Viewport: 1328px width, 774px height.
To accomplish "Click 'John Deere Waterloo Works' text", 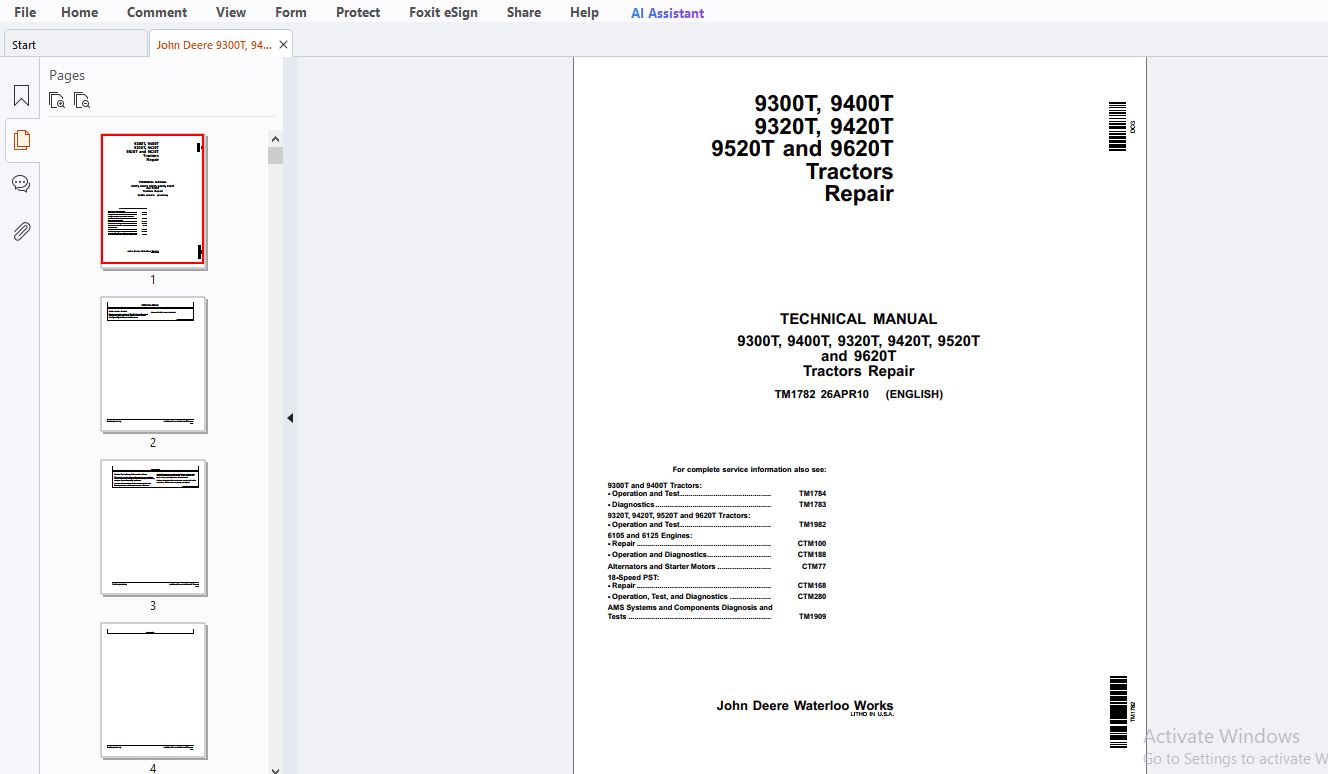I will point(805,705).
